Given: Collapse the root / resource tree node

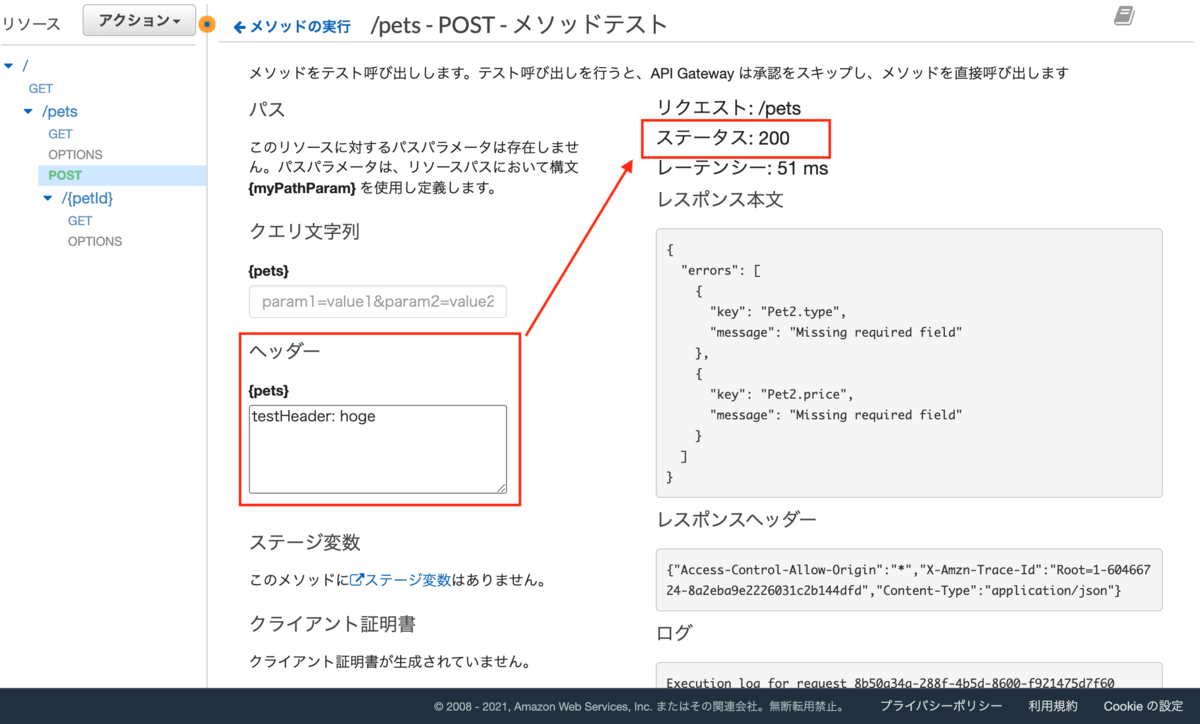Looking at the screenshot, I should 9,66.
